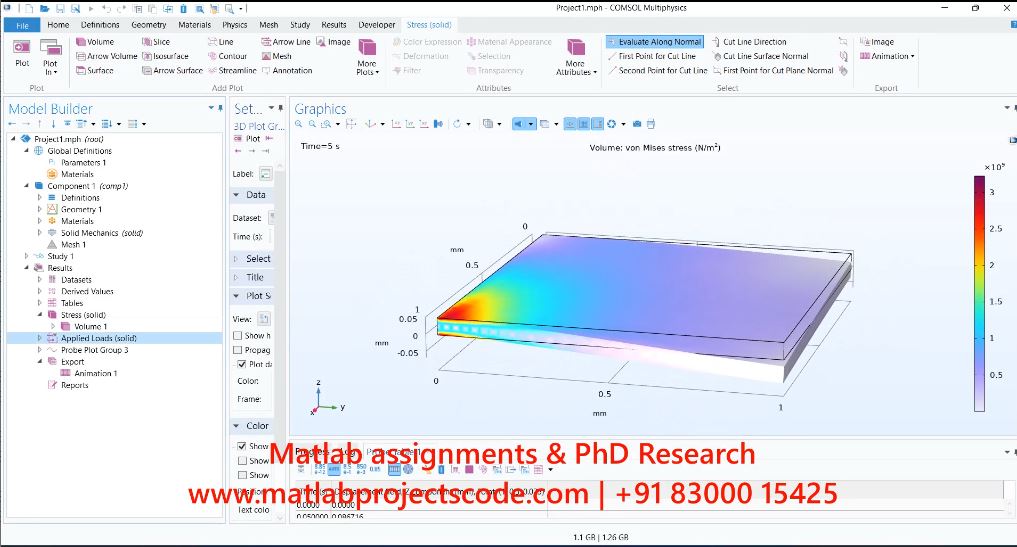Screen dimensions: 1017x547
Task: Uncheck the 'Plot d' checkbox
Action: [241, 364]
